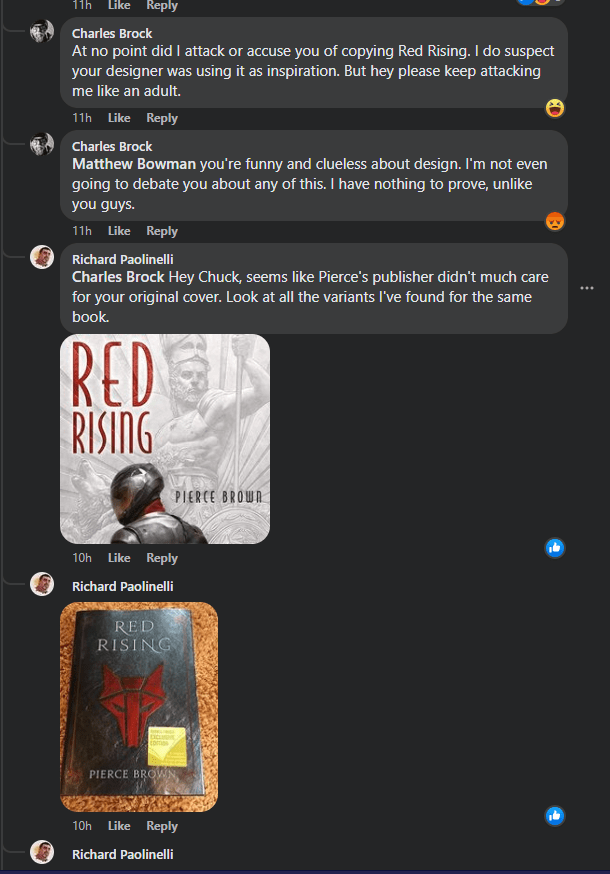The width and height of the screenshot is (610, 874).
Task: Like Charles Brock's 'attacking me like an adult' comment
Action: click(x=119, y=118)
